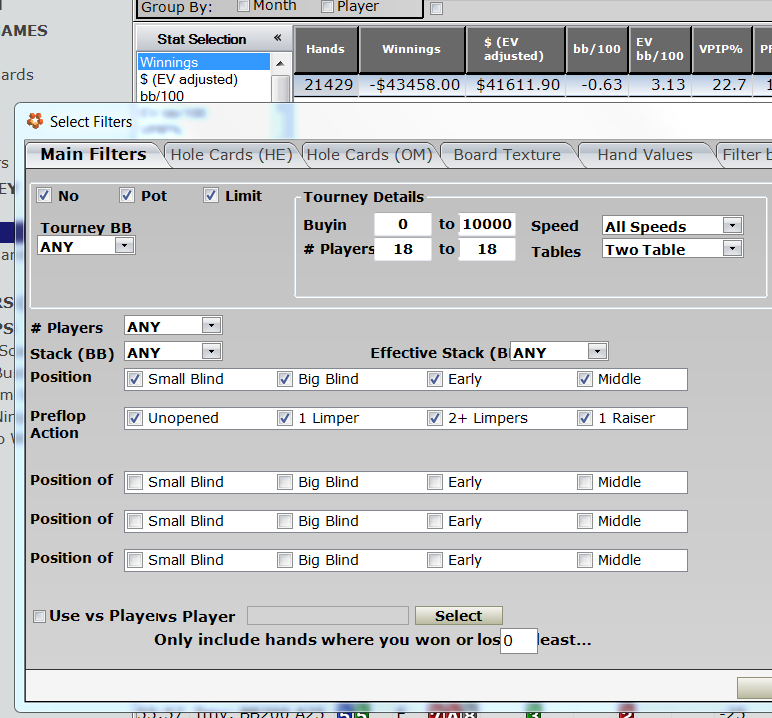Check Early in second Position of row

435,521
